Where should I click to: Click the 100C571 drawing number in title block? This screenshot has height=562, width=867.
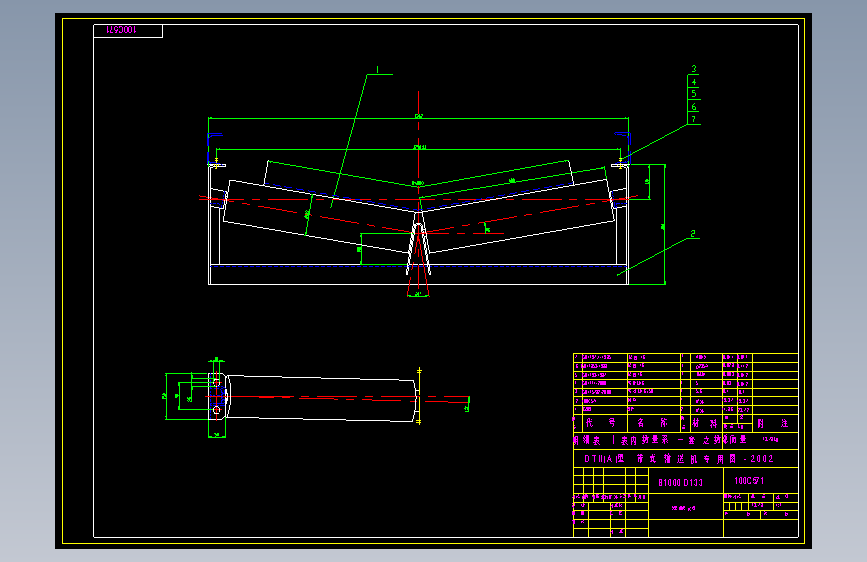click(x=749, y=481)
